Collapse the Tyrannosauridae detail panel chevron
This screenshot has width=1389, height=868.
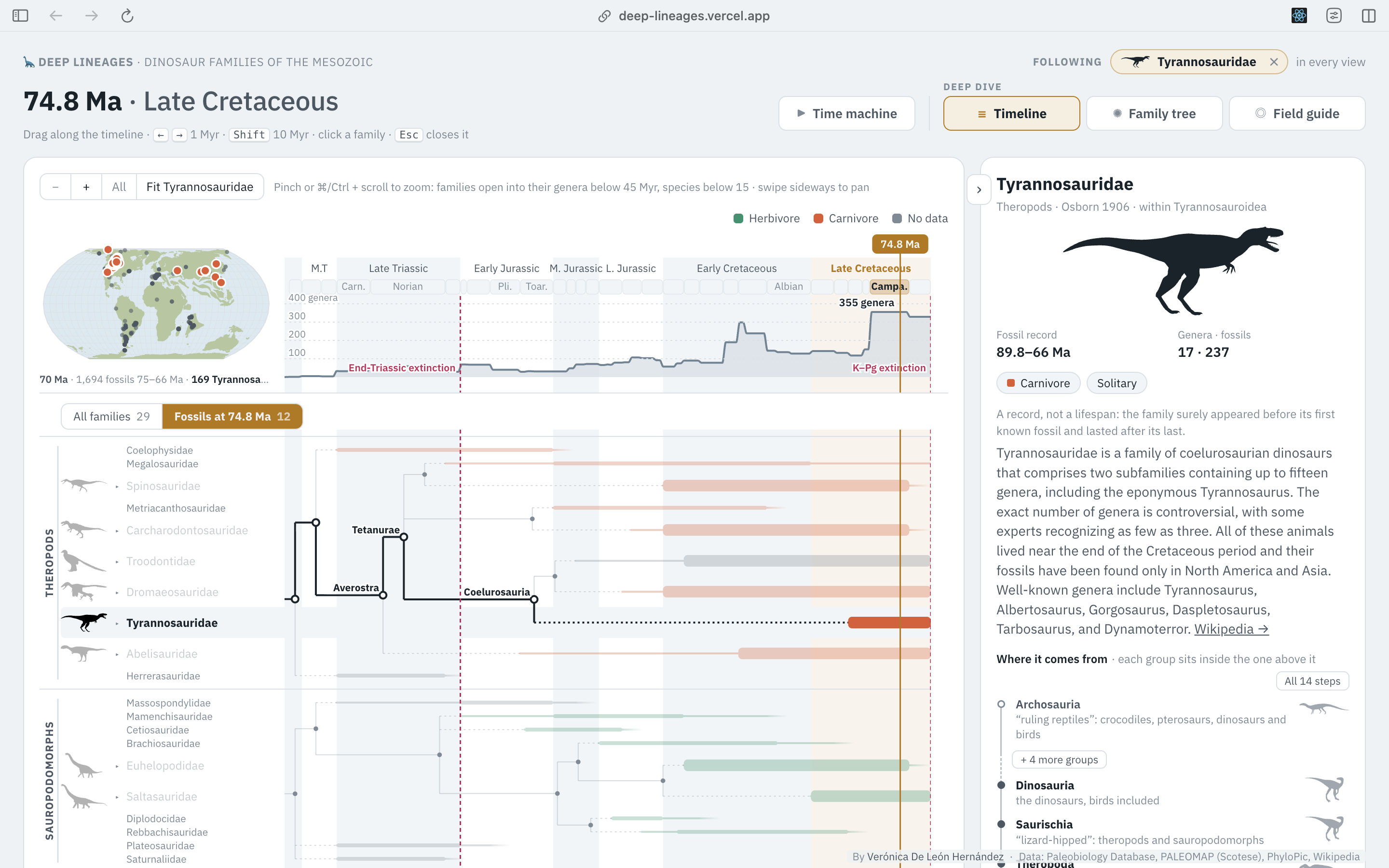979,190
